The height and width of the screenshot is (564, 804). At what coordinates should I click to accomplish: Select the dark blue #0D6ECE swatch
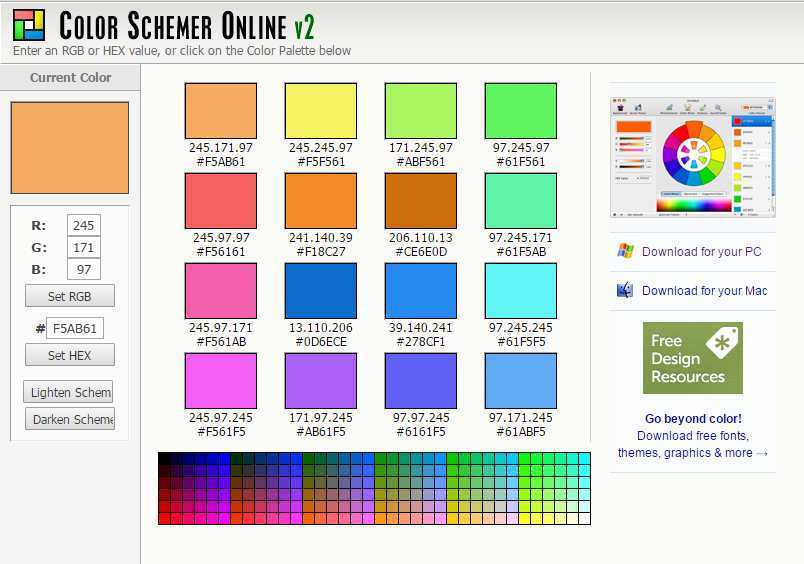click(x=321, y=291)
